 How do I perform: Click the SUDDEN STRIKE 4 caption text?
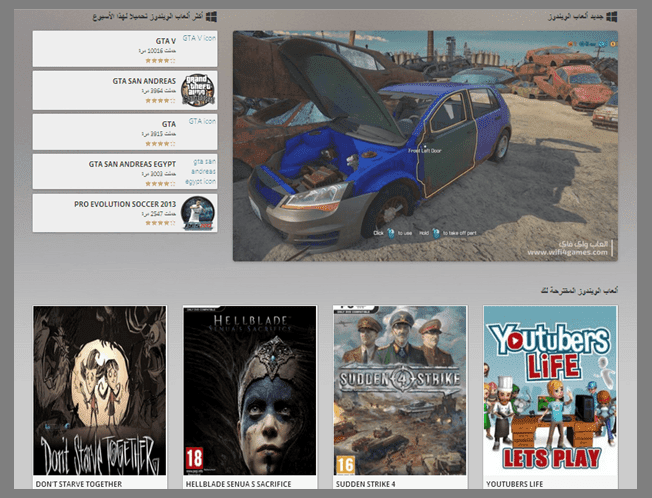click(366, 484)
